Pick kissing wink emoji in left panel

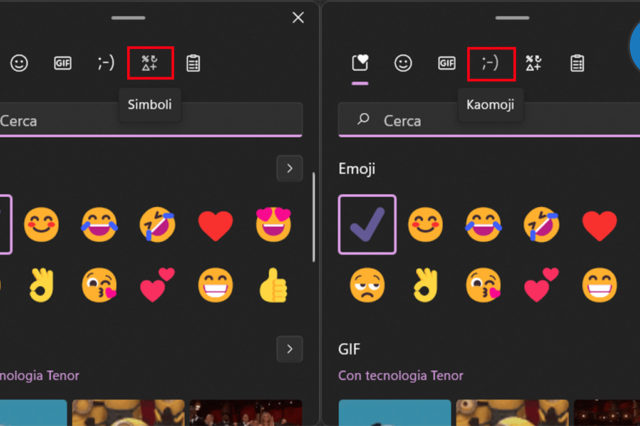[x=99, y=285]
